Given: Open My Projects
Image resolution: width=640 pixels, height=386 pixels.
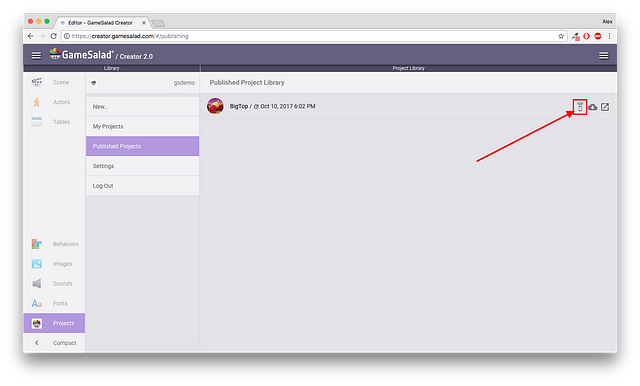Looking at the screenshot, I should (x=142, y=126).
